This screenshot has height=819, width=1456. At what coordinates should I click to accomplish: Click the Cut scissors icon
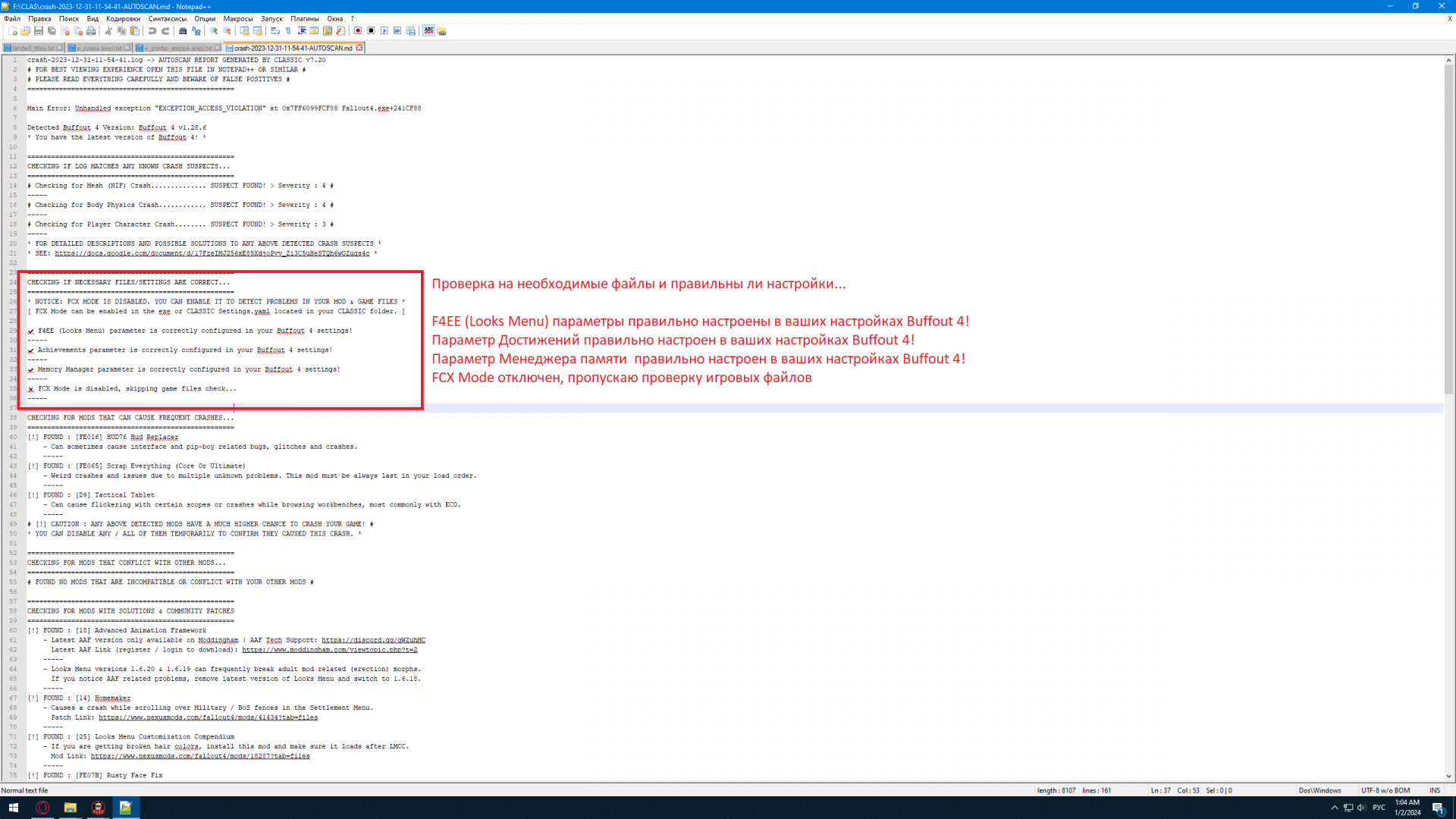(x=108, y=31)
